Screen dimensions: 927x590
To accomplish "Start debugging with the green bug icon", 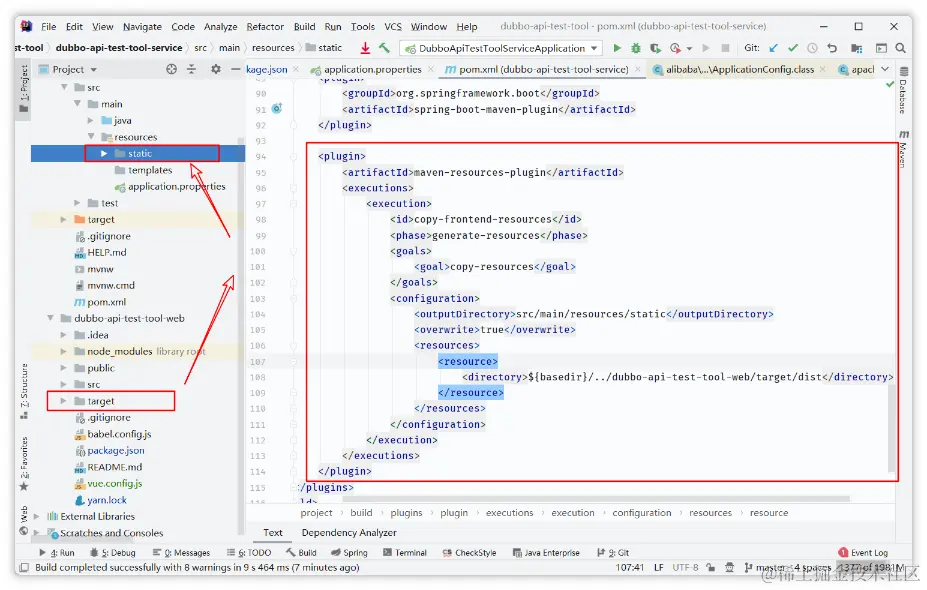I will pyautogui.click(x=636, y=48).
